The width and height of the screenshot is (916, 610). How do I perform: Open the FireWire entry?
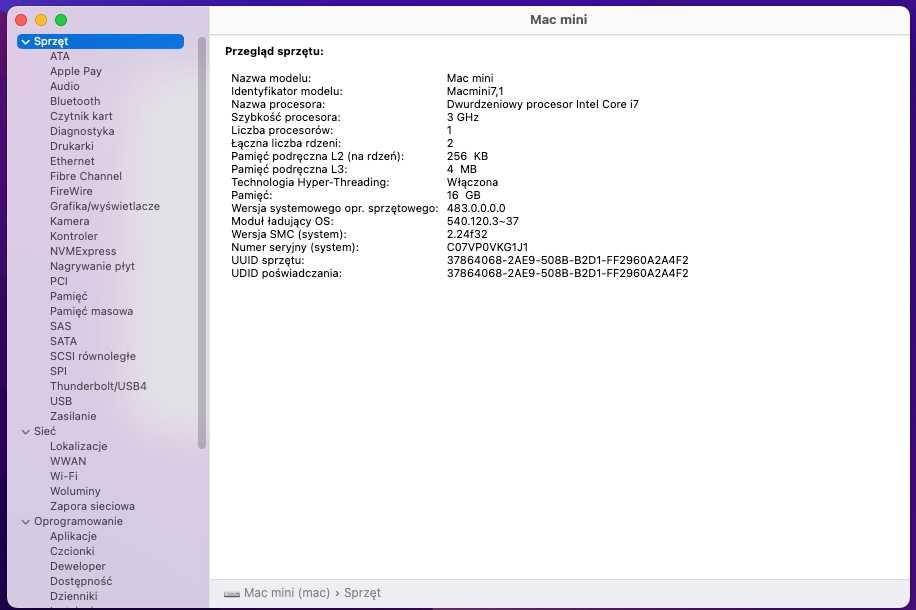pyautogui.click(x=71, y=191)
